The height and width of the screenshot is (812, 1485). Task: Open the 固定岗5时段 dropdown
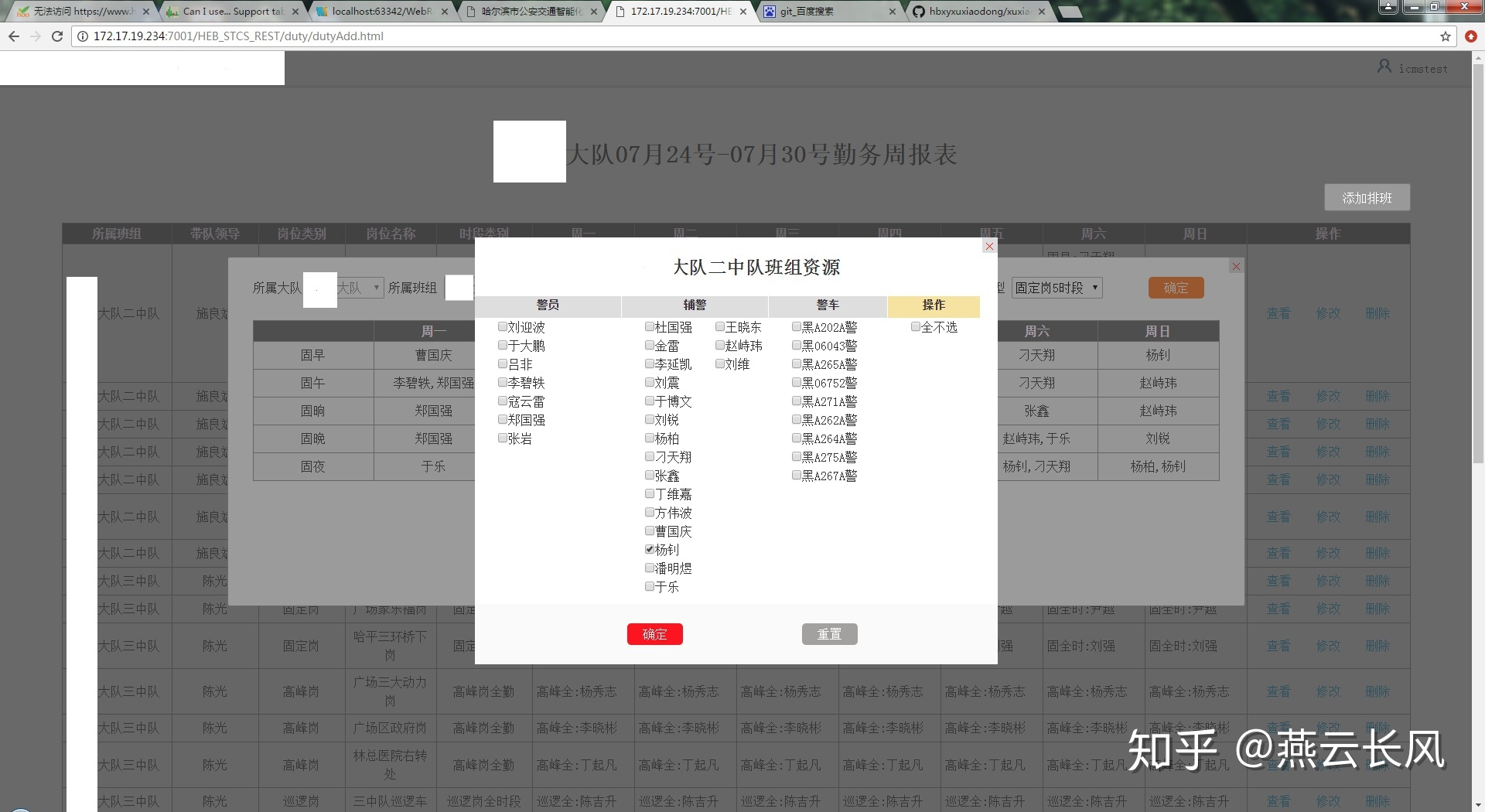[1057, 287]
